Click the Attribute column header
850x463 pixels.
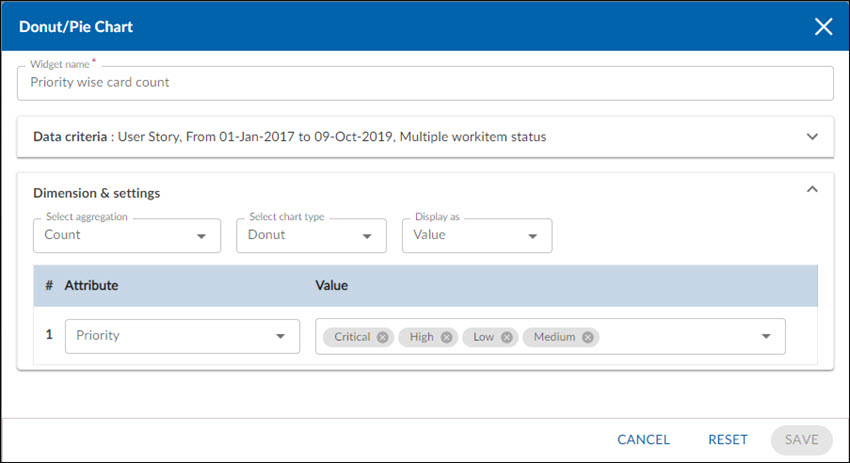coord(91,286)
